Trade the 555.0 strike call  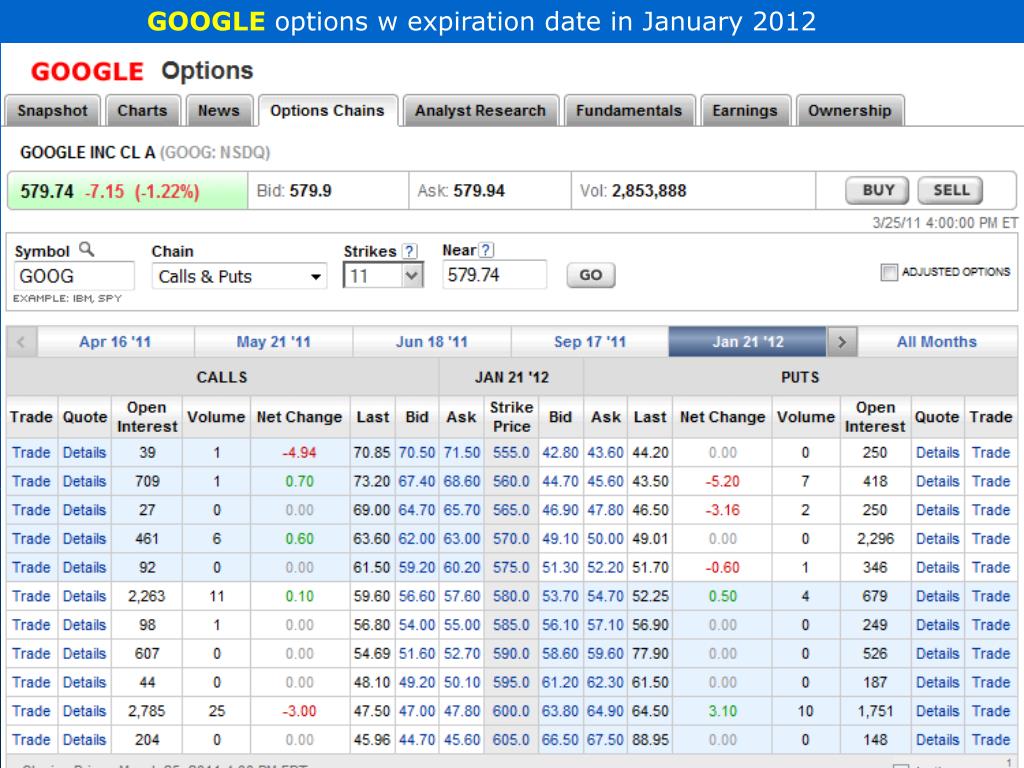point(31,453)
